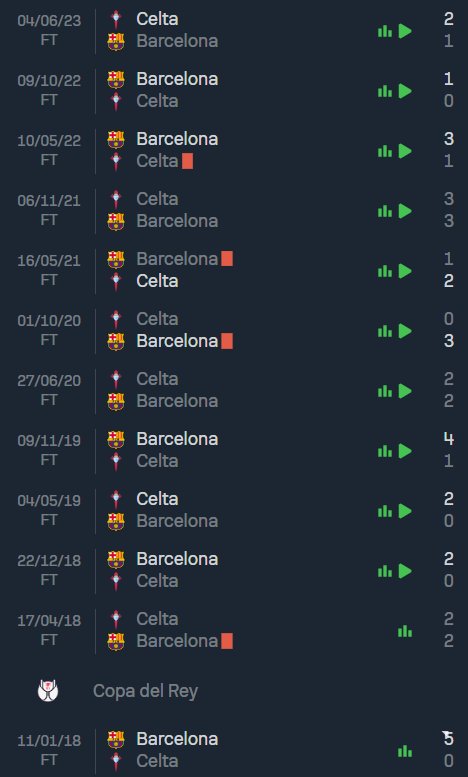Open stats icon for 22/12/18 match

[x=385, y=571]
